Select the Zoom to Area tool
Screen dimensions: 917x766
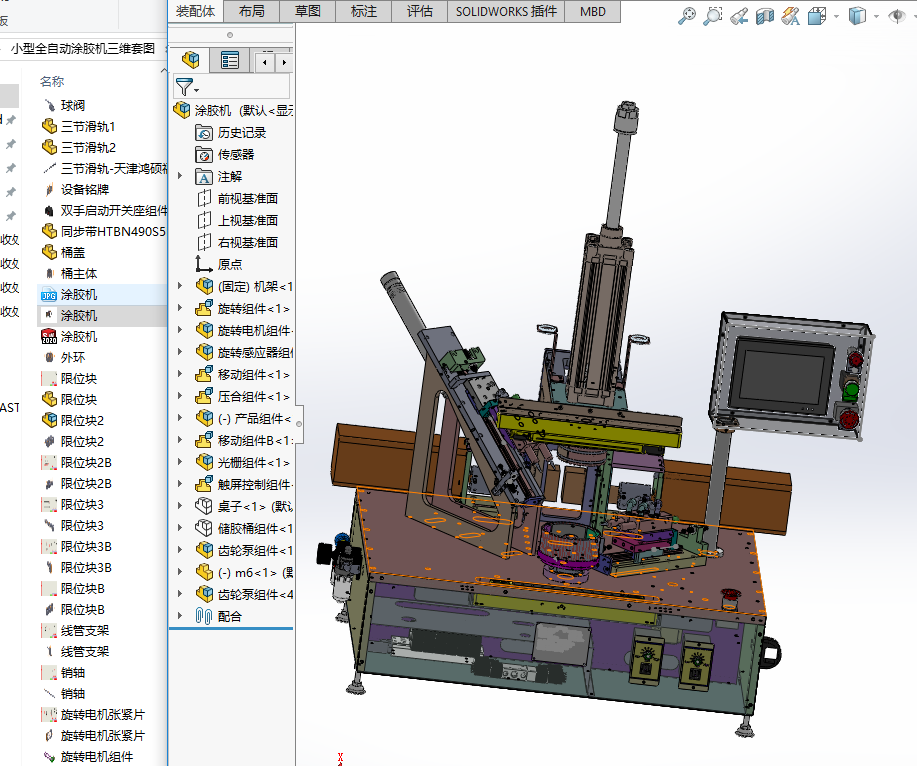[712, 15]
